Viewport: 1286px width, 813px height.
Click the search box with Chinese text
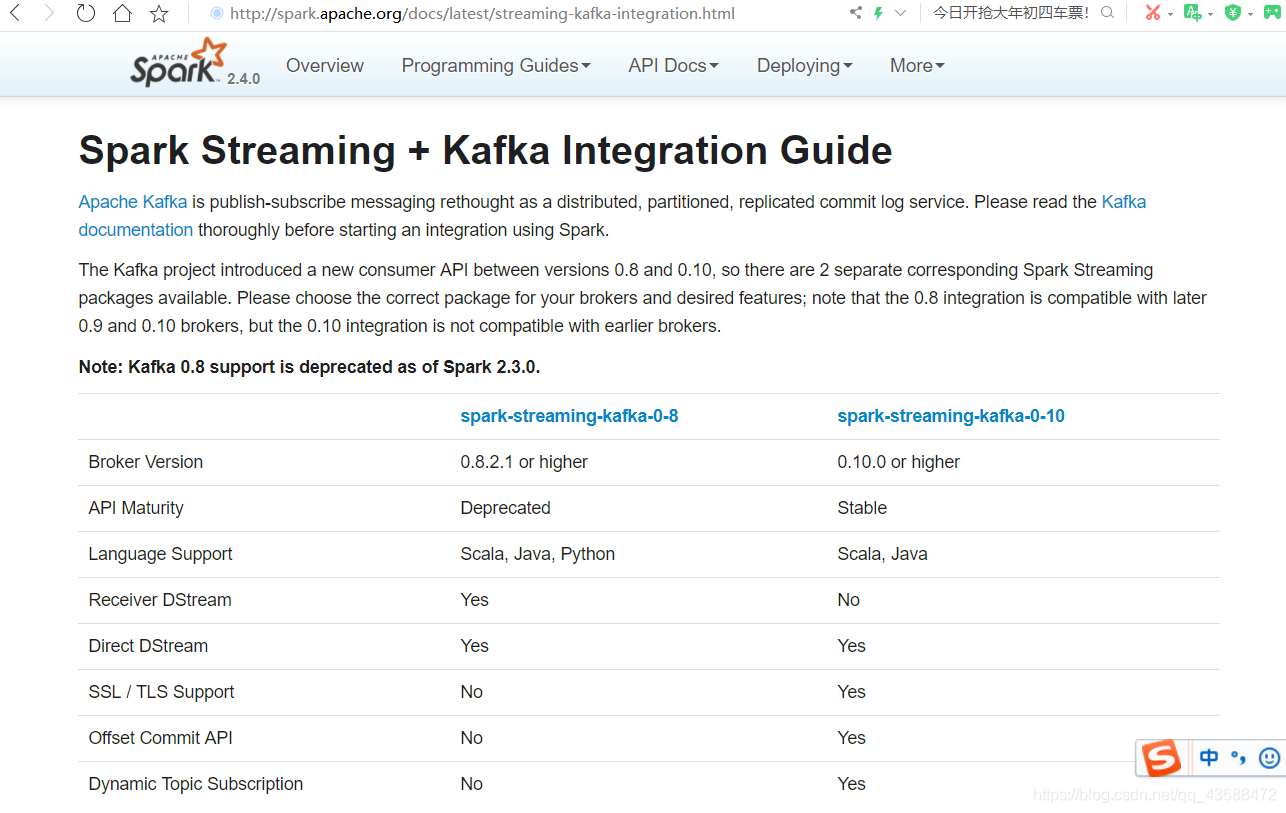(x=1010, y=13)
